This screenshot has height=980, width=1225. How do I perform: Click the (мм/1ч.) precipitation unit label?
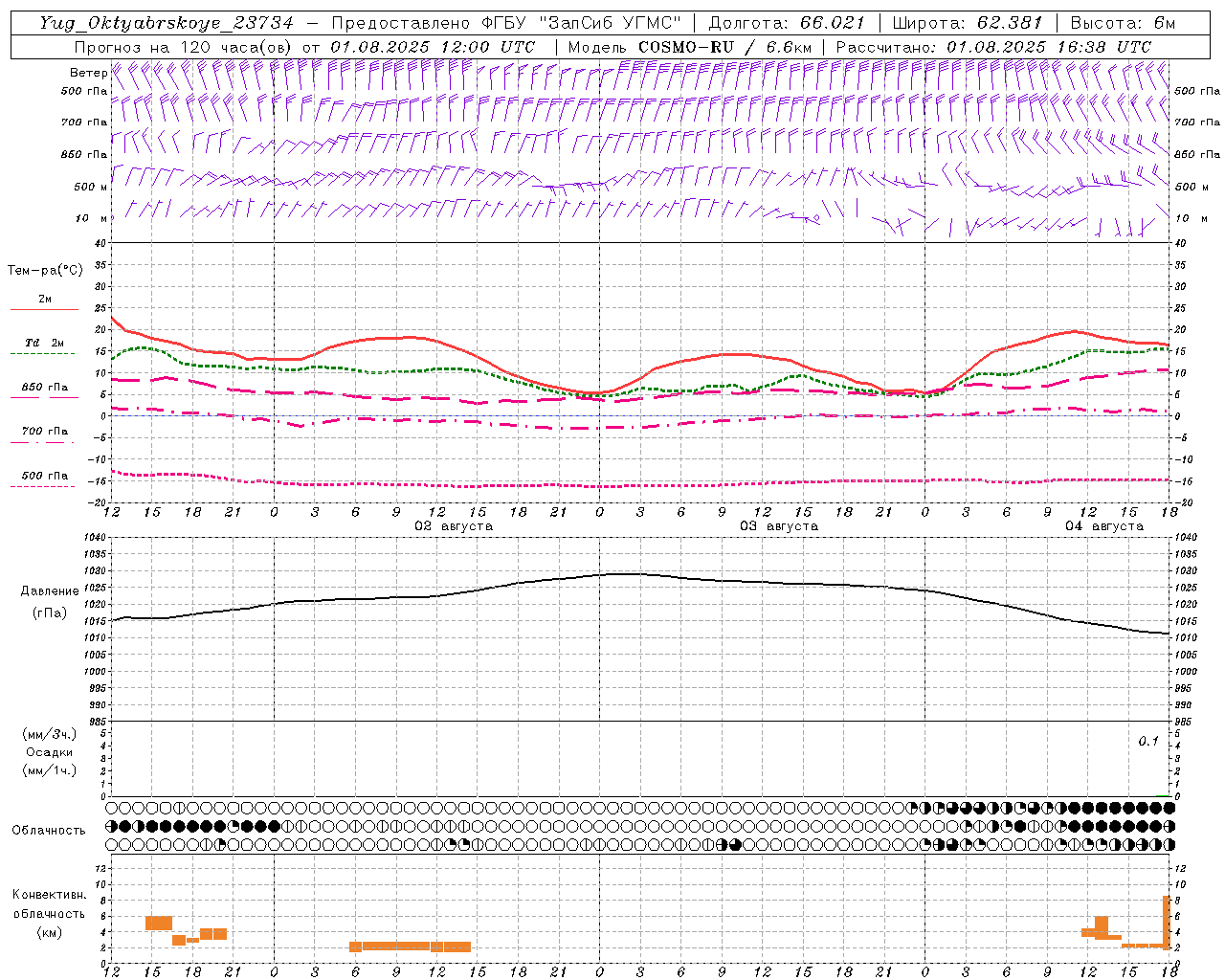[50, 770]
